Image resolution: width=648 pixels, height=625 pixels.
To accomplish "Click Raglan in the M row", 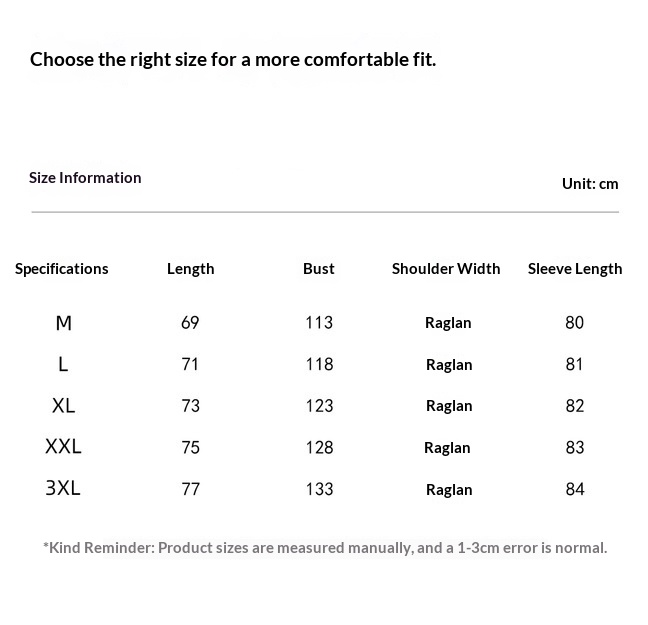I will pos(448,323).
